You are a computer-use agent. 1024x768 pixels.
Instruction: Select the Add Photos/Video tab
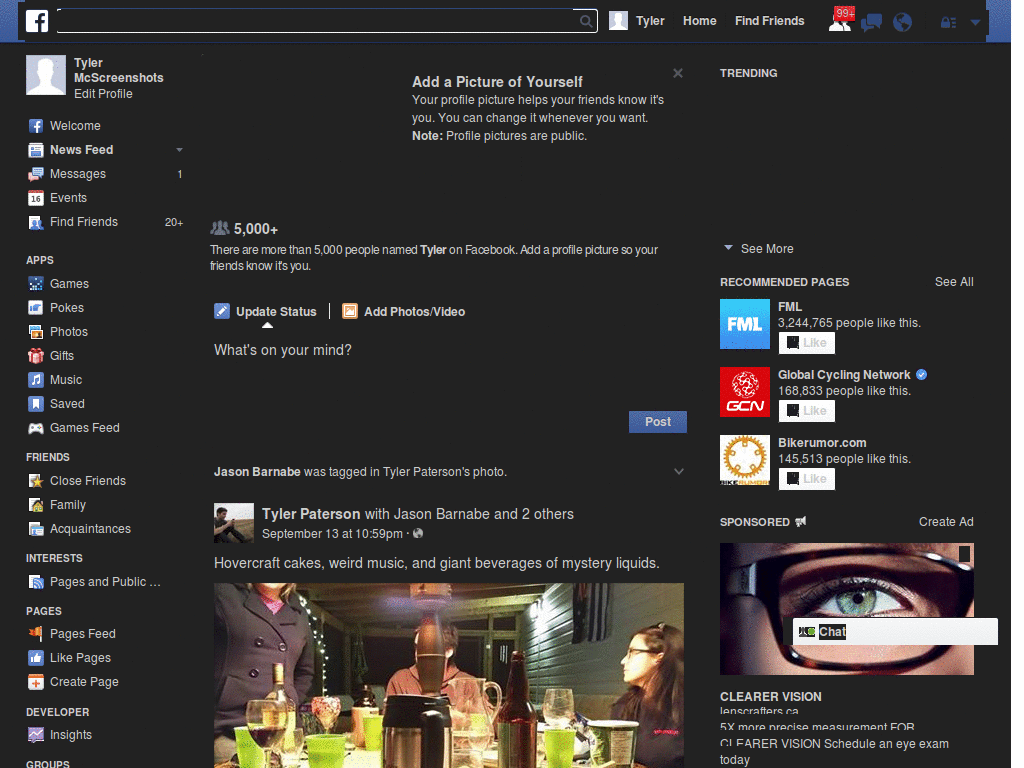click(x=404, y=312)
